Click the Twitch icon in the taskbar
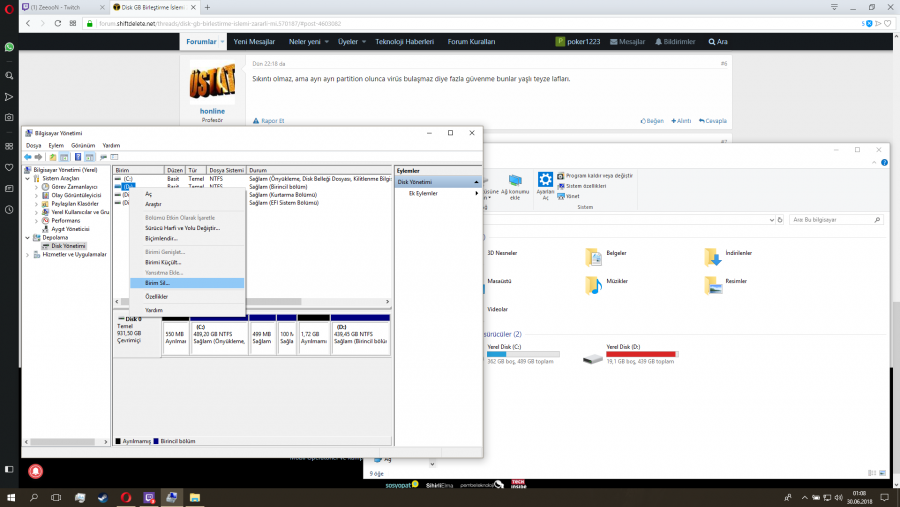900x507 pixels. click(x=148, y=497)
